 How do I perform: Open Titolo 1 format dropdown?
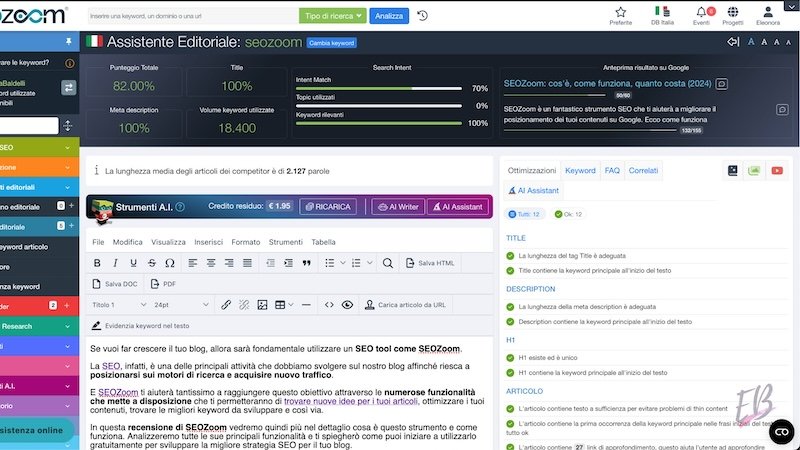119,305
